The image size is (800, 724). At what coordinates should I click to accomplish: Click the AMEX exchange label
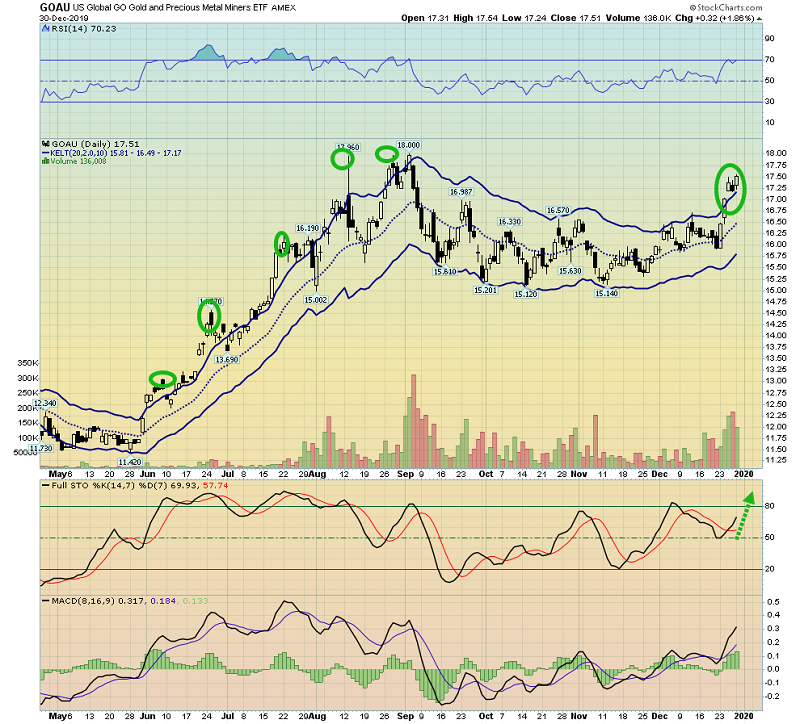click(284, 8)
